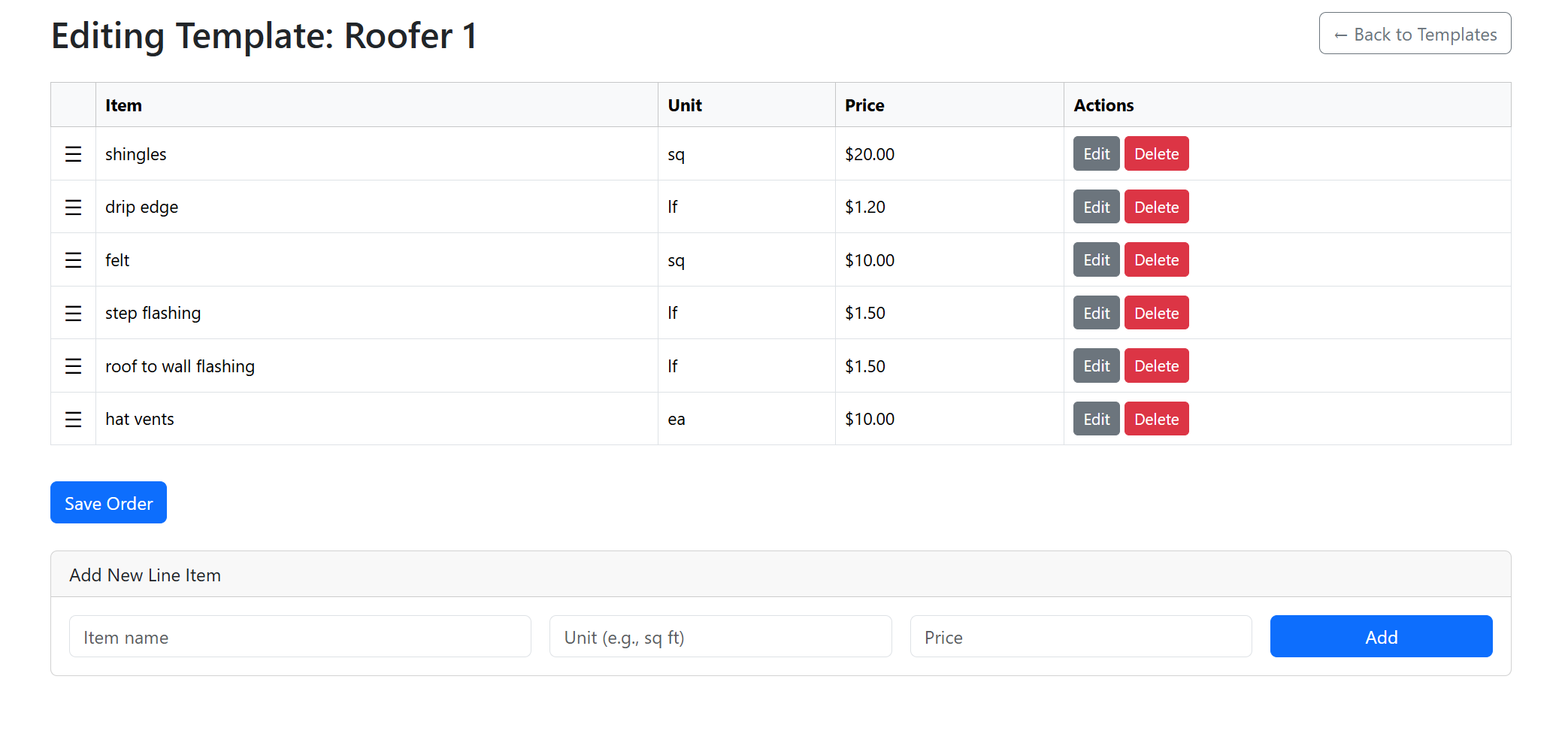This screenshot has width=1568, height=740.
Task: Edit the hat vents line item
Action: [1096, 420]
